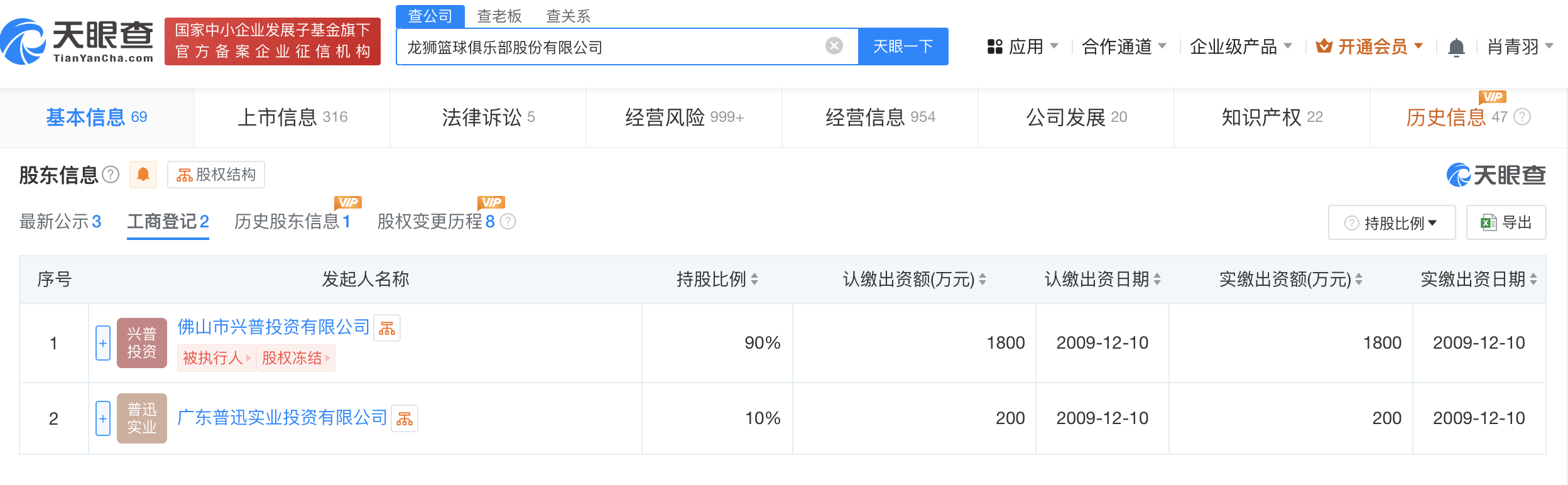The image size is (1568, 485).
Task: Open 广东普迅实业投资有限公司 company link
Action: (x=282, y=417)
